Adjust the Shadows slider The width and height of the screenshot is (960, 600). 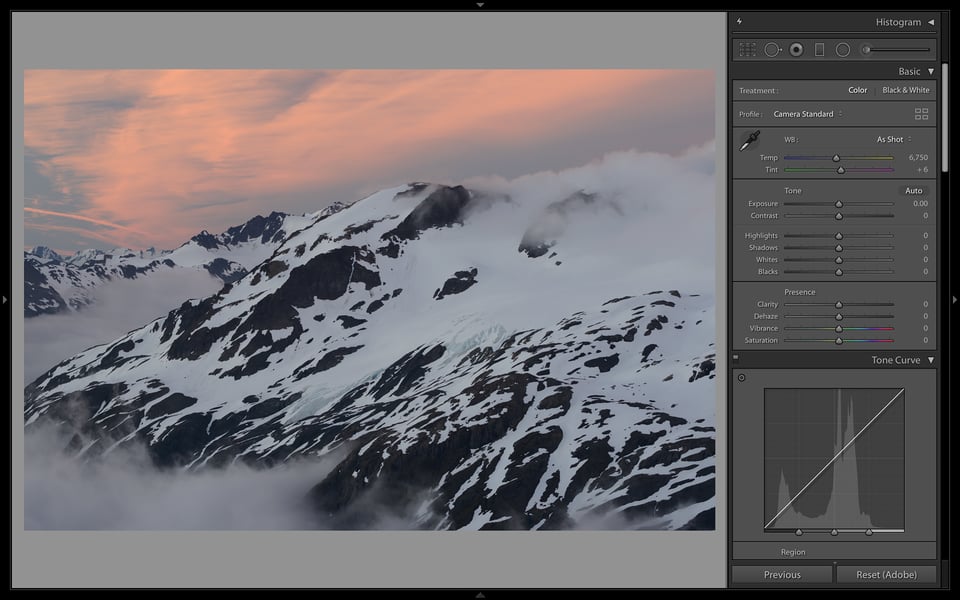[839, 248]
